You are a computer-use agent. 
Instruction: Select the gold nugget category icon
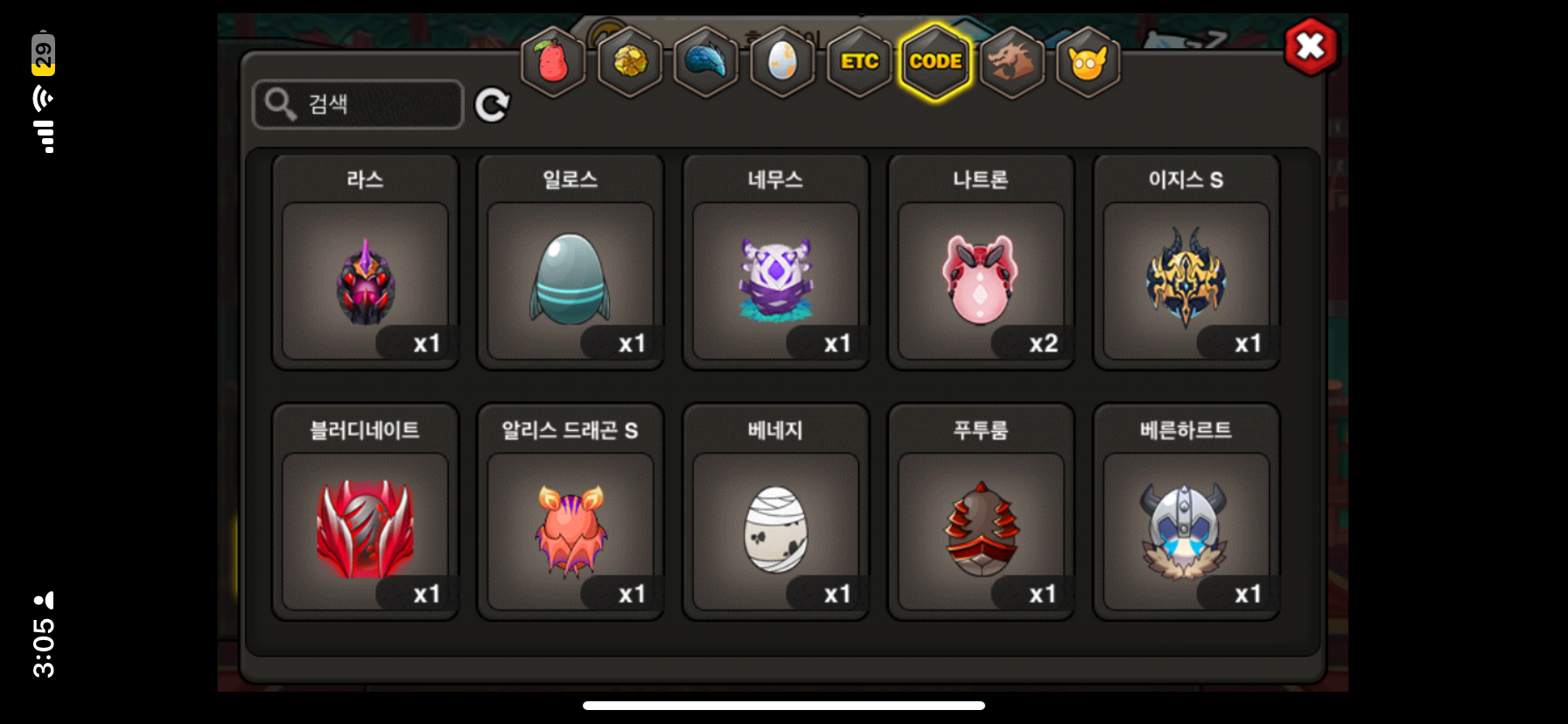coord(629,62)
